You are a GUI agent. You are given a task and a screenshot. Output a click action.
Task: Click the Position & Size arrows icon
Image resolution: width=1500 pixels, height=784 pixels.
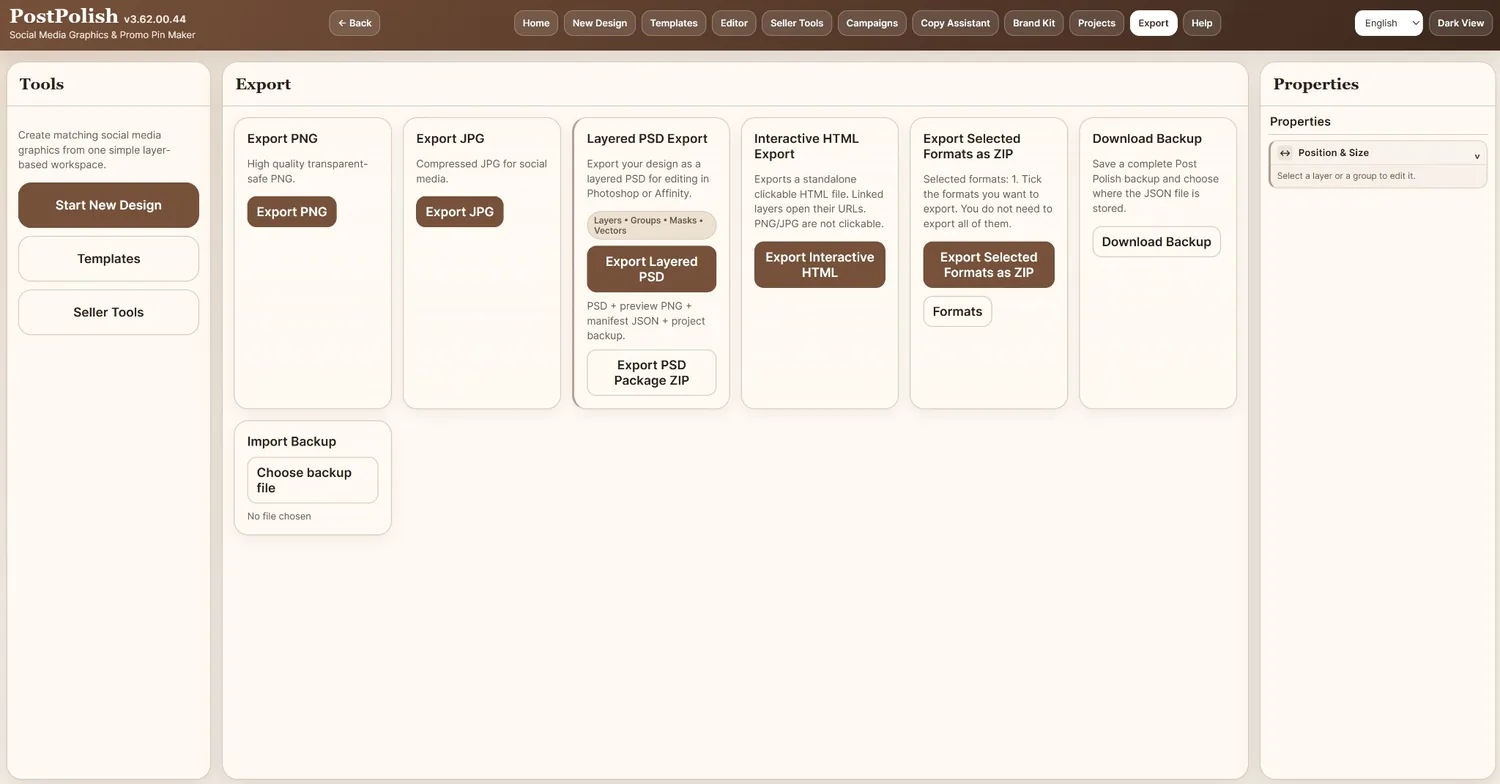tap(1285, 153)
